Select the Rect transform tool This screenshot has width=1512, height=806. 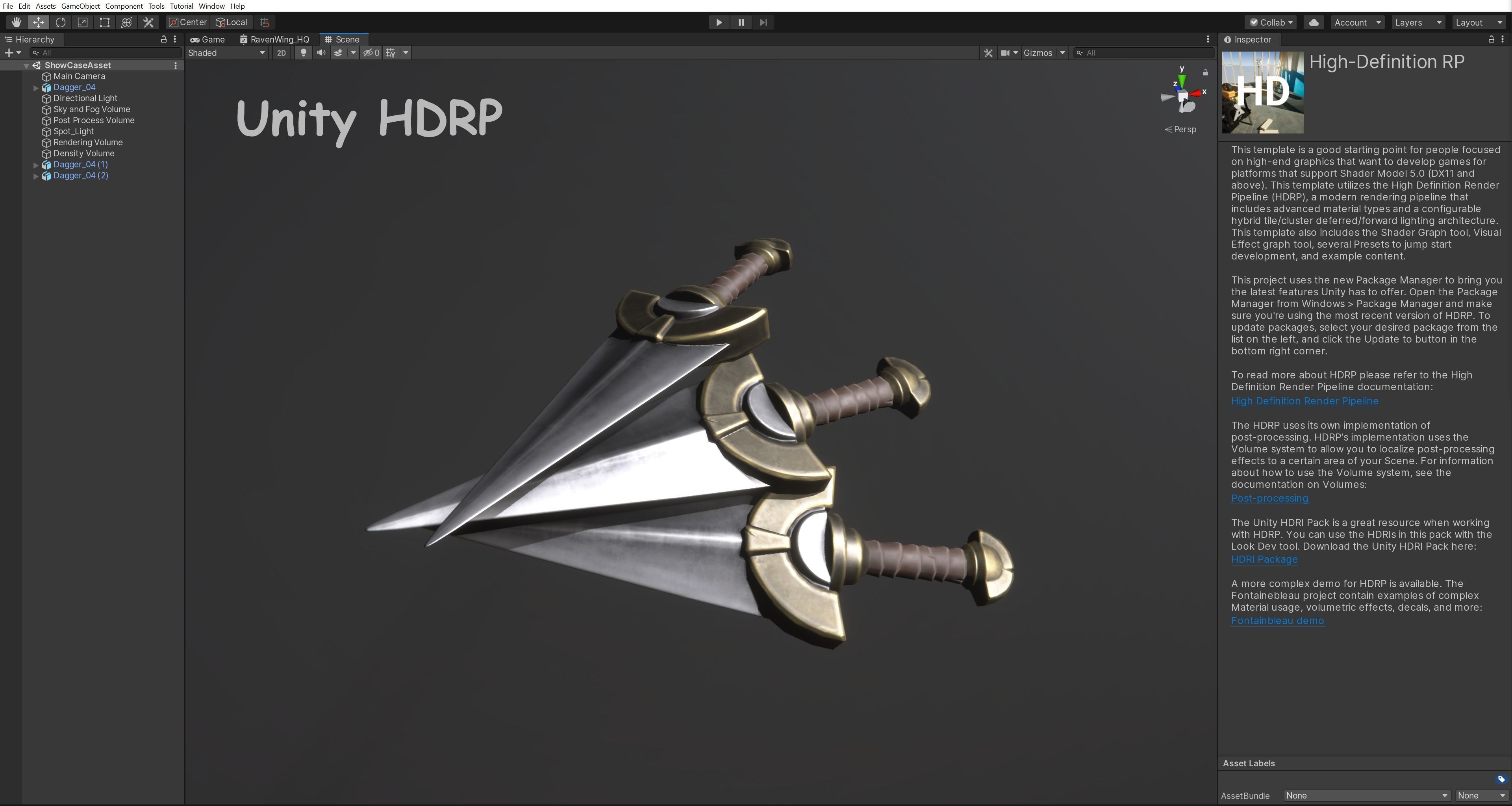(x=104, y=22)
